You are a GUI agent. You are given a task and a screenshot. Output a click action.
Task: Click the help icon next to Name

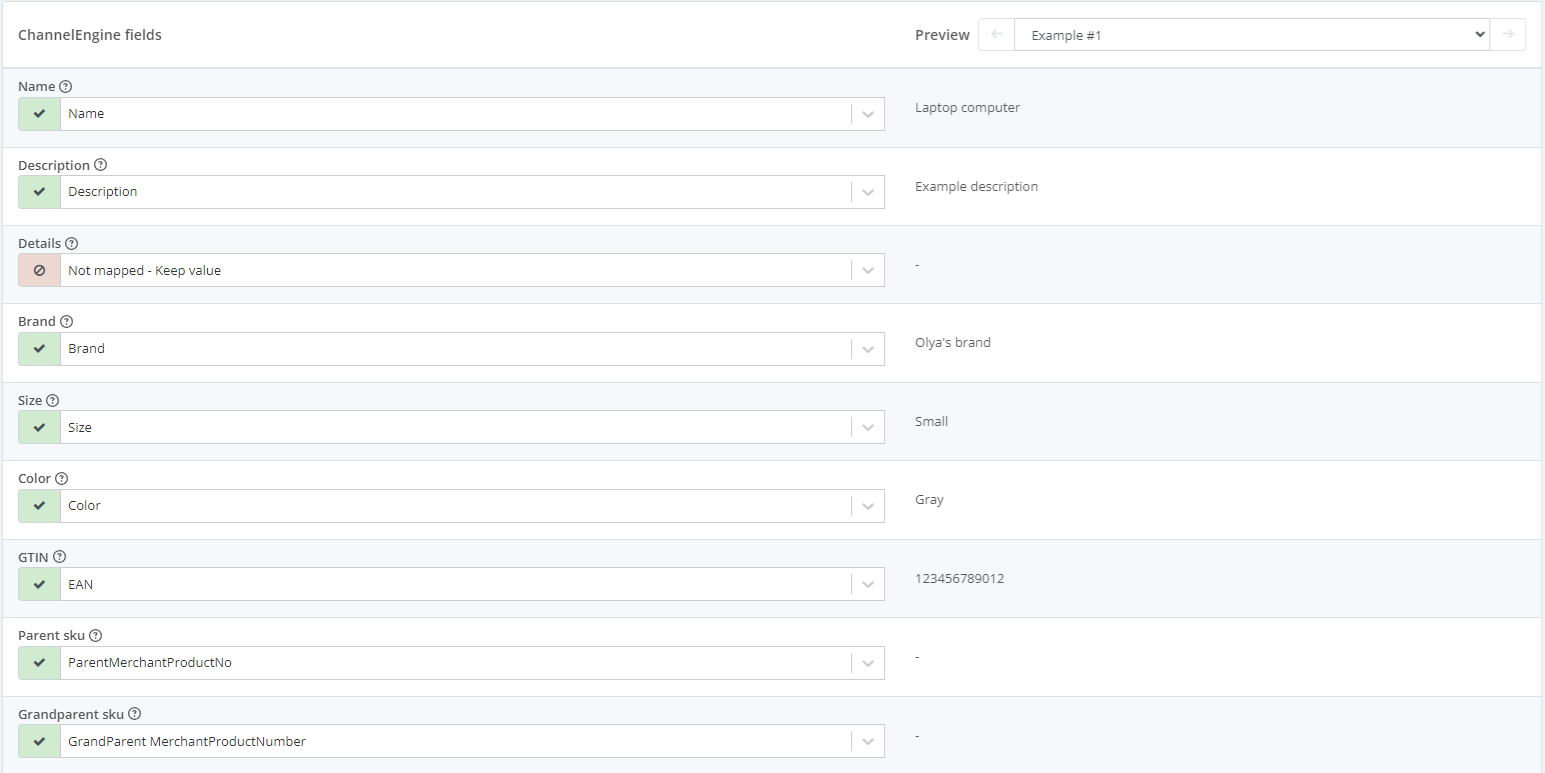pos(66,87)
